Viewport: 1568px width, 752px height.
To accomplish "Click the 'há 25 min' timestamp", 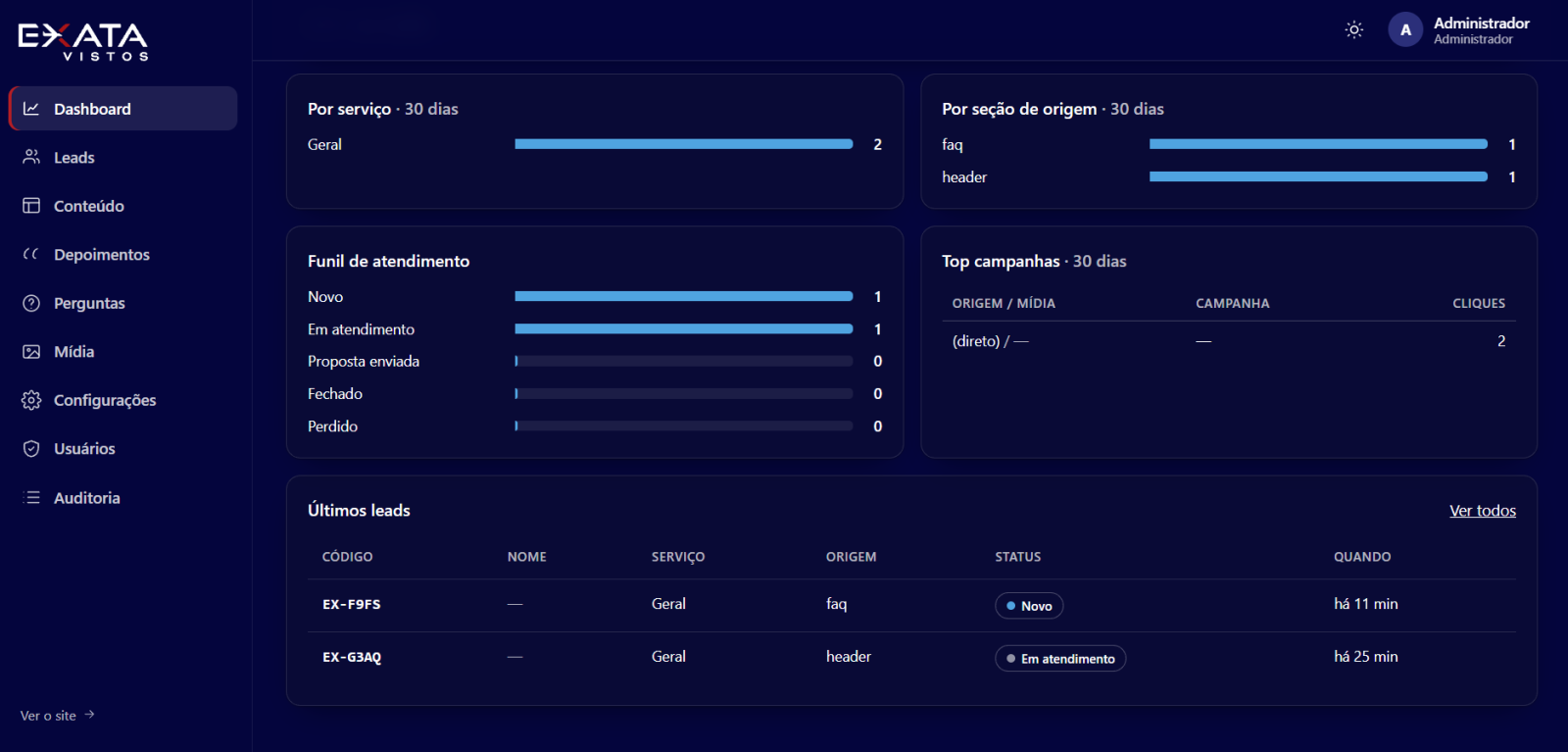I will coord(1366,657).
